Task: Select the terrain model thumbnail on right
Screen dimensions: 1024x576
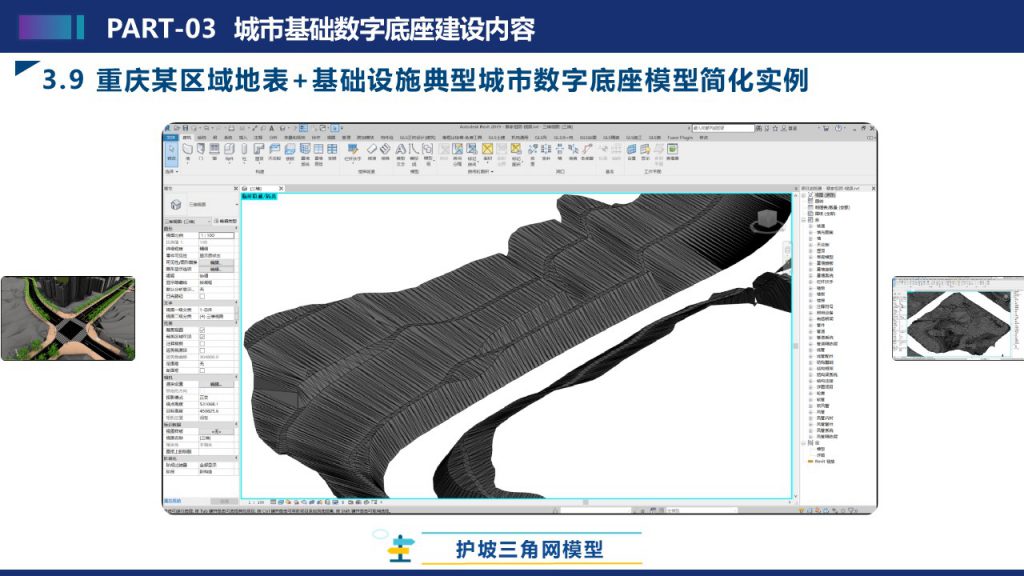Action: (958, 318)
